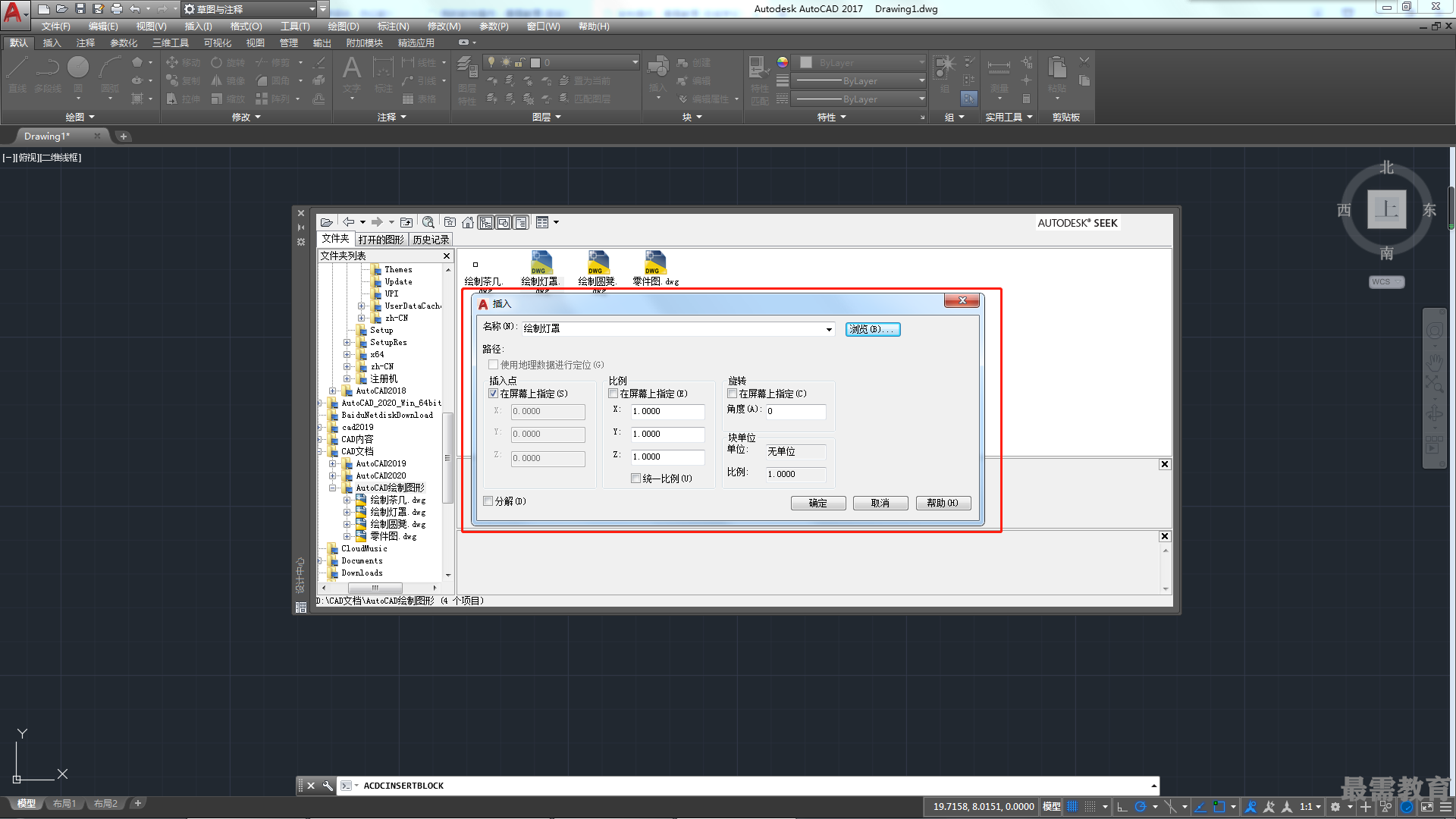Click the 角度(A) angle input field
This screenshot has height=819, width=1456.
pyautogui.click(x=795, y=411)
